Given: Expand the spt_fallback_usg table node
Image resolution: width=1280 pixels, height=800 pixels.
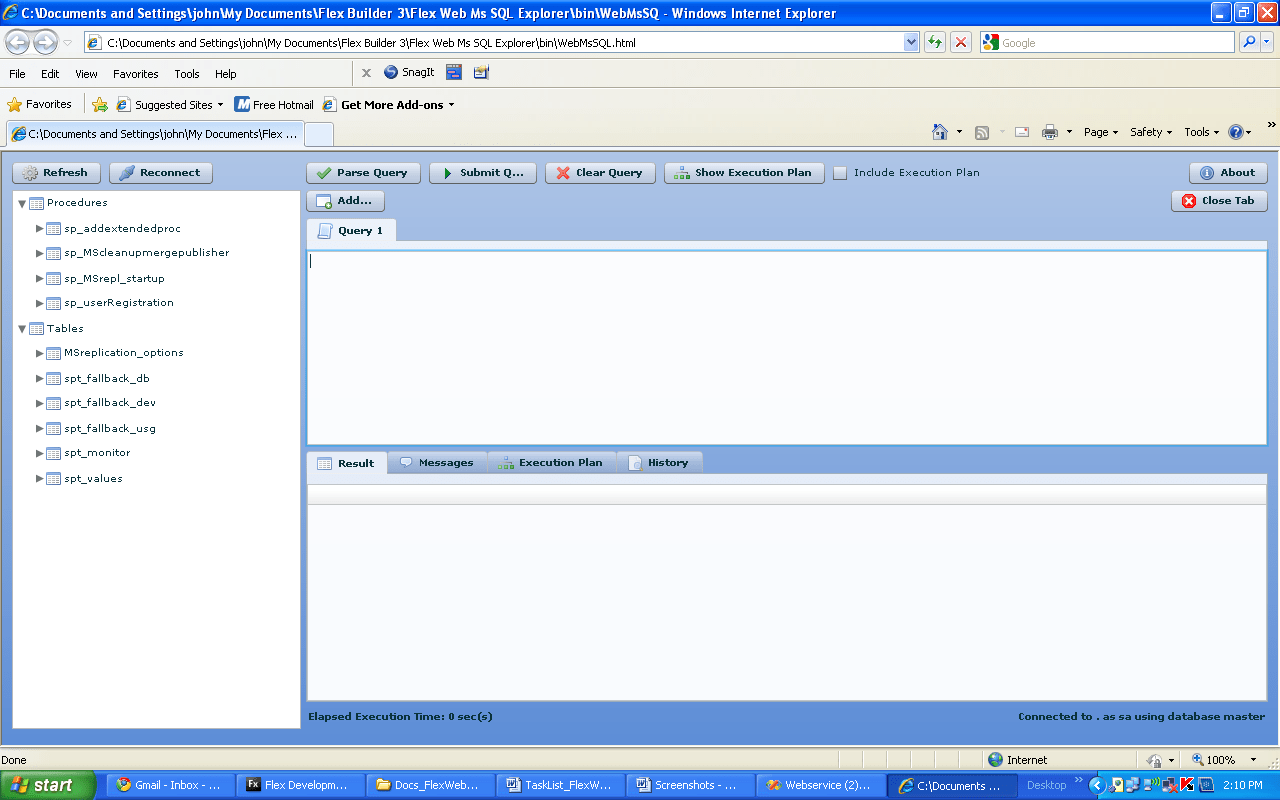Looking at the screenshot, I should click(x=40, y=429).
